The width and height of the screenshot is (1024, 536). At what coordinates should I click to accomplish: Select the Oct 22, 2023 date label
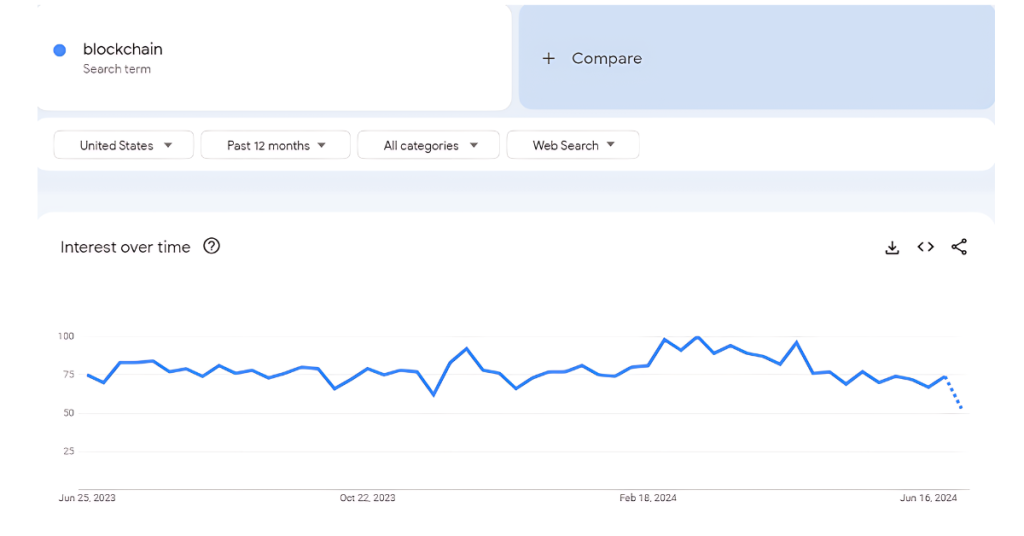pyautogui.click(x=367, y=498)
